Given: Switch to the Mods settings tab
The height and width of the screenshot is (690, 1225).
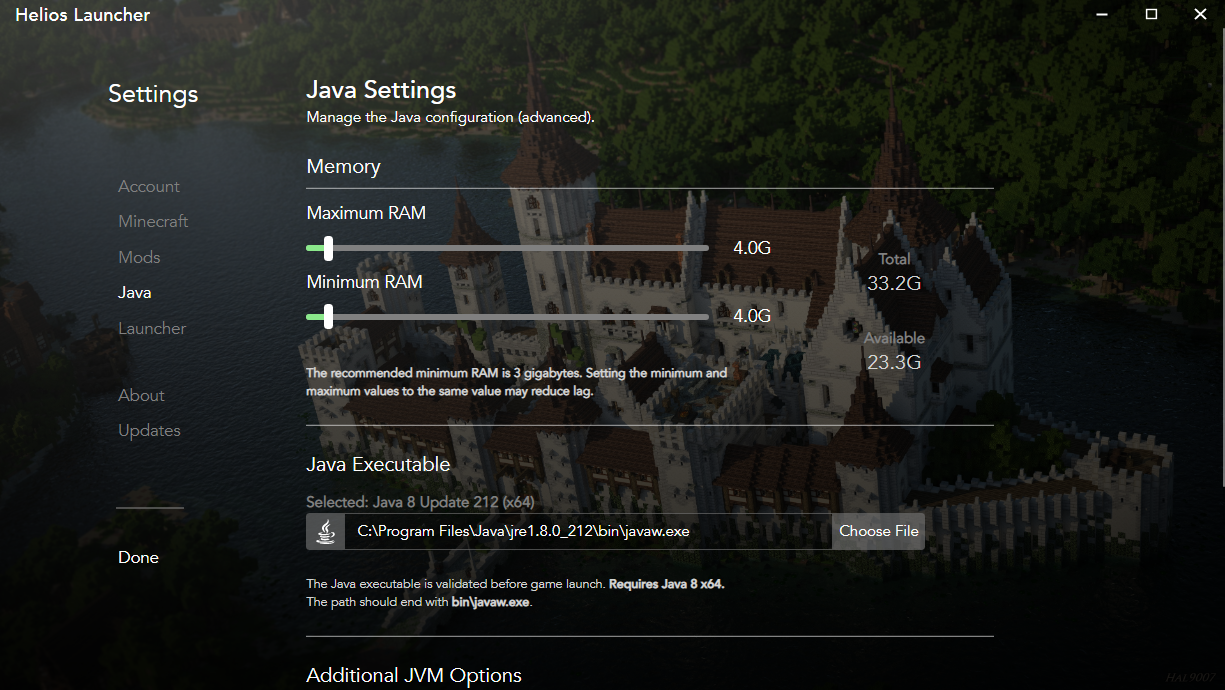Looking at the screenshot, I should pos(139,258).
